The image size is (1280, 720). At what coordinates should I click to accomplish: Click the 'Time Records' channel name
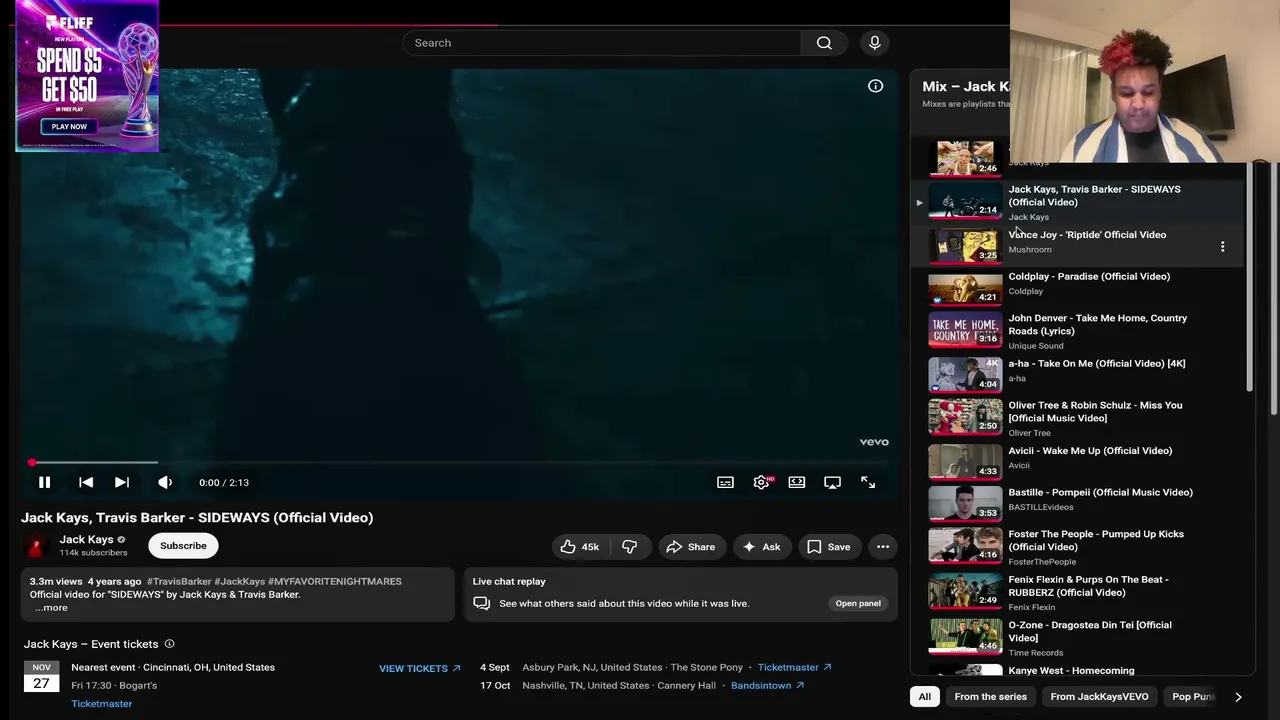point(1035,653)
